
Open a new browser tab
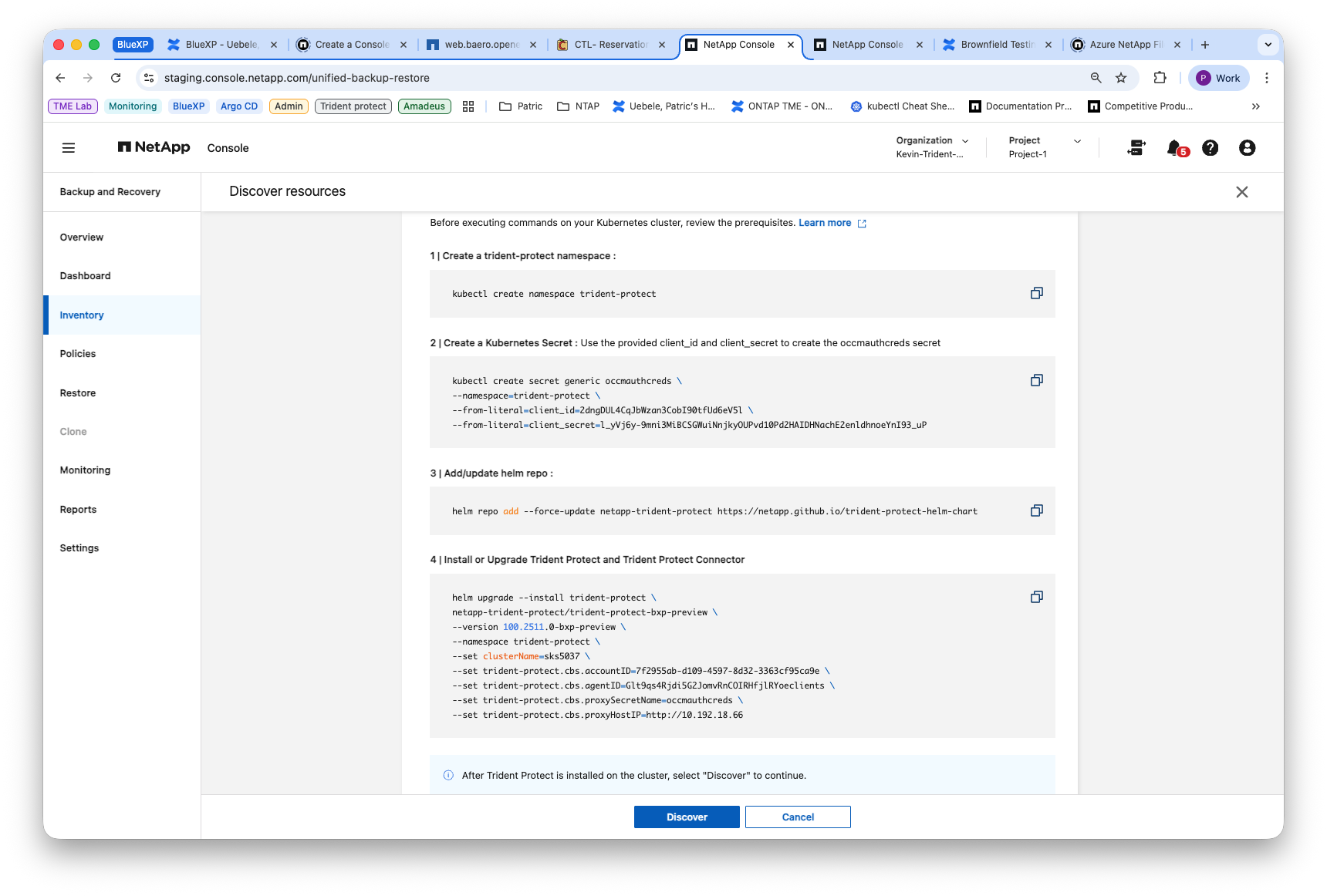tap(1205, 45)
